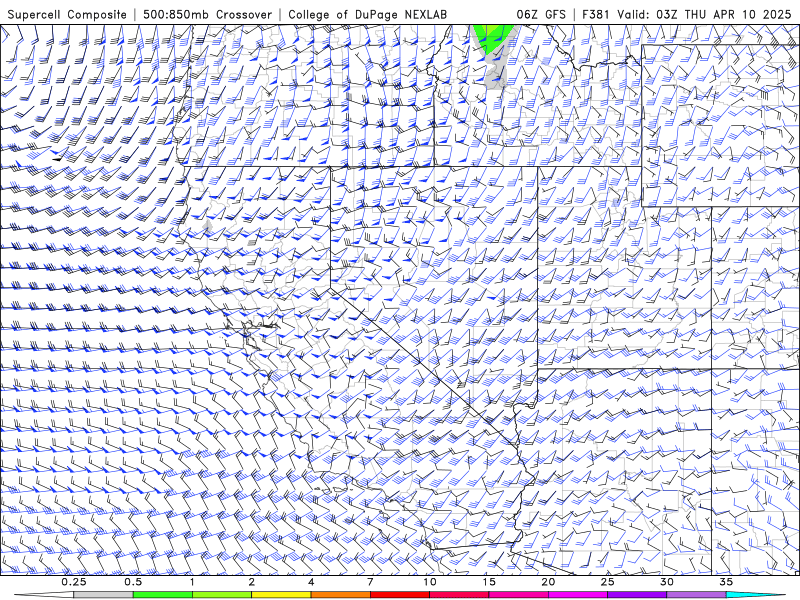Click the "Valid: 03Z THU APR 10 2025" text

[705, 14]
